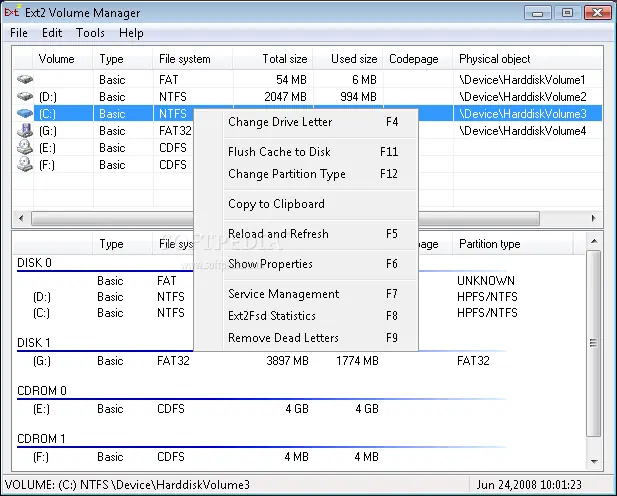The width and height of the screenshot is (617, 496).
Task: Click Partition type column header
Action: click(x=513, y=244)
